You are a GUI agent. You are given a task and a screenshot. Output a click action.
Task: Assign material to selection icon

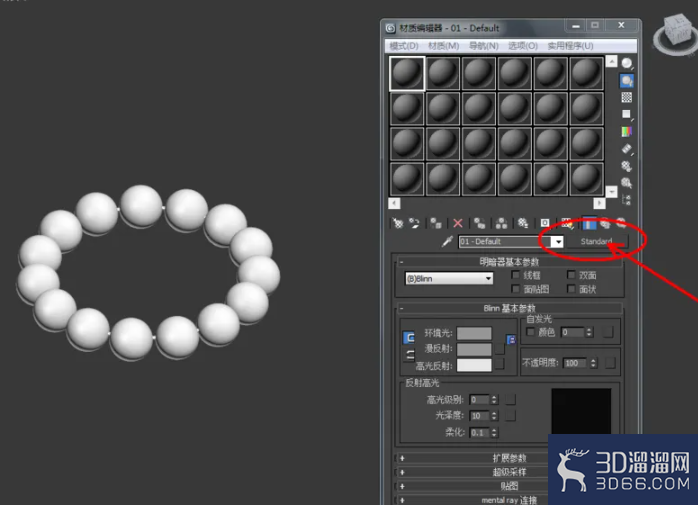(x=436, y=223)
